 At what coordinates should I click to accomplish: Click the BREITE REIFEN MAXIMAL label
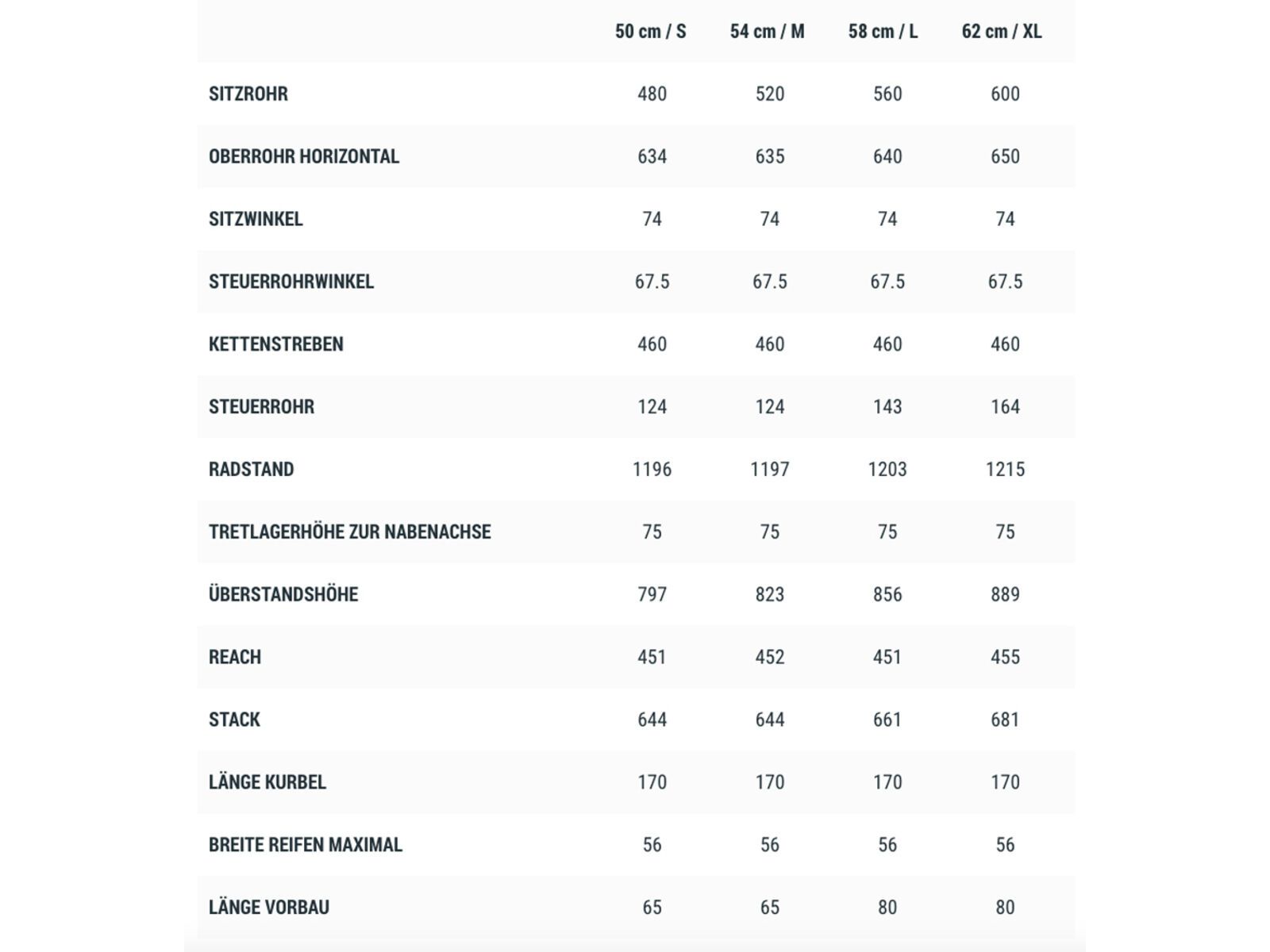click(x=306, y=845)
